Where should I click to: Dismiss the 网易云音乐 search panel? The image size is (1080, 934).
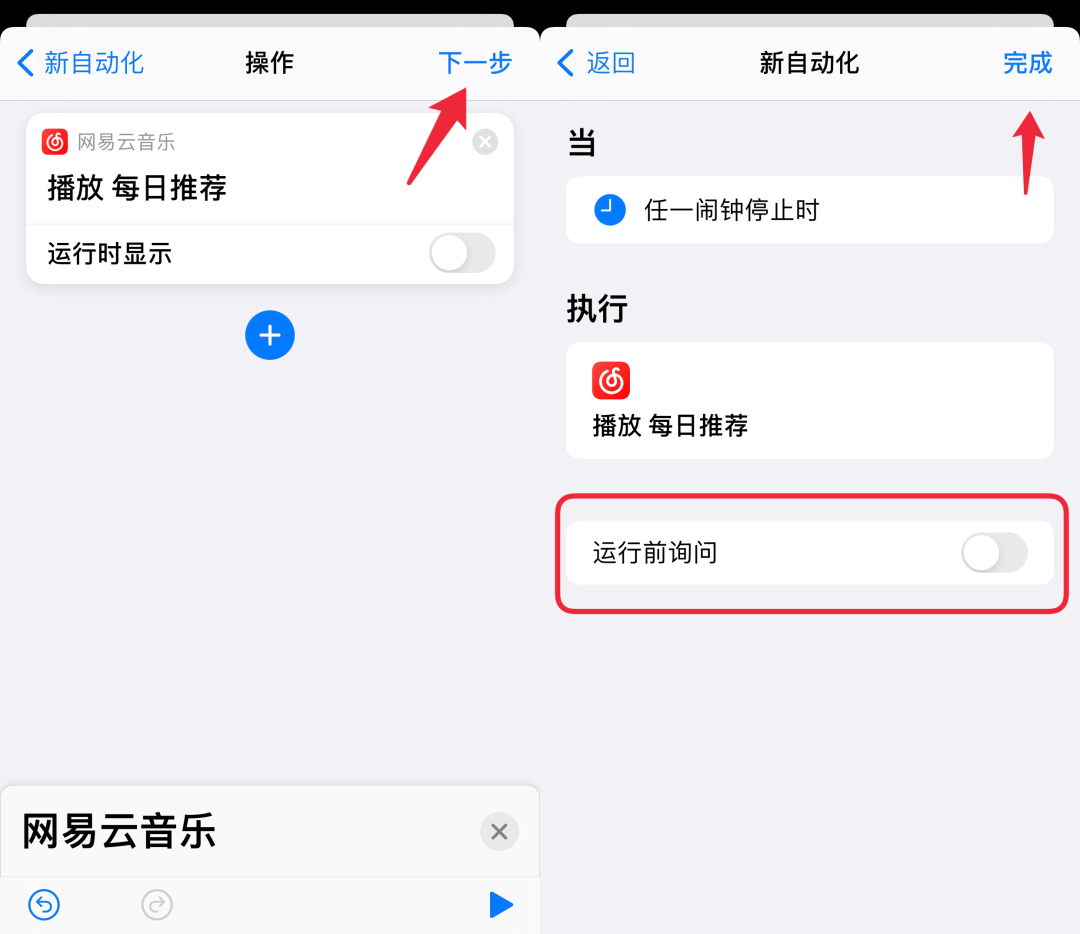[499, 831]
